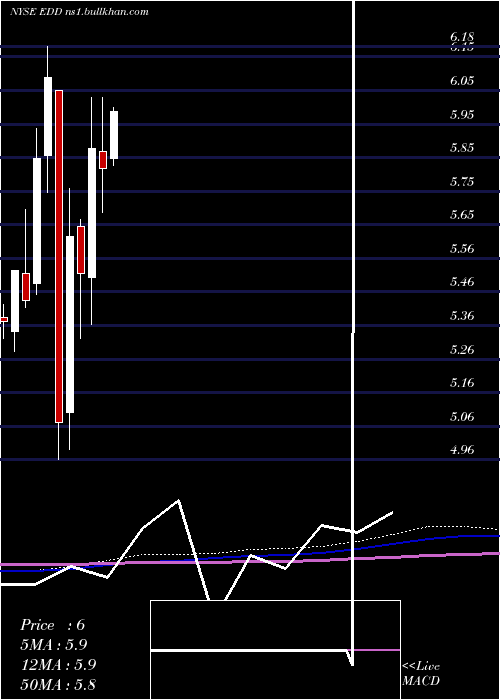Screen dimensions: 500x700
Task: Click the 4.96 price axis label
Action: click(x=462, y=450)
